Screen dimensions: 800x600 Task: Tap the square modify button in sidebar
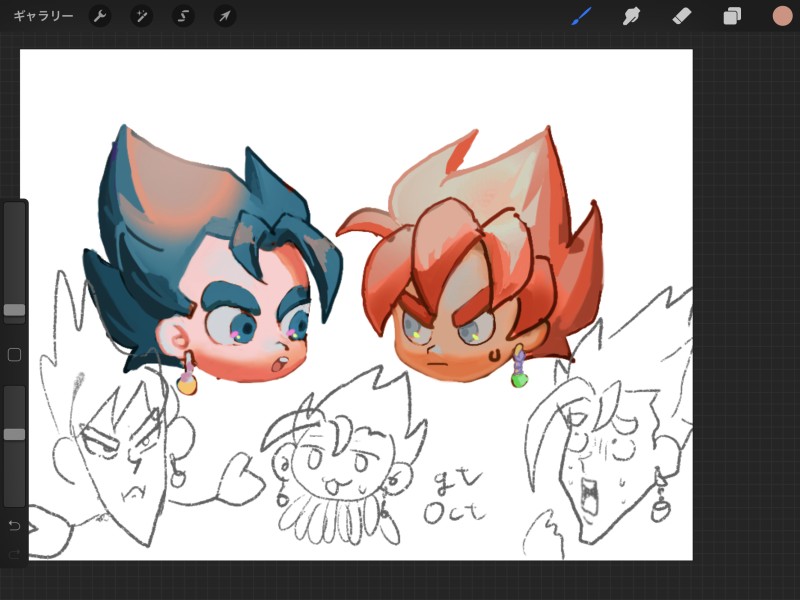[14, 355]
